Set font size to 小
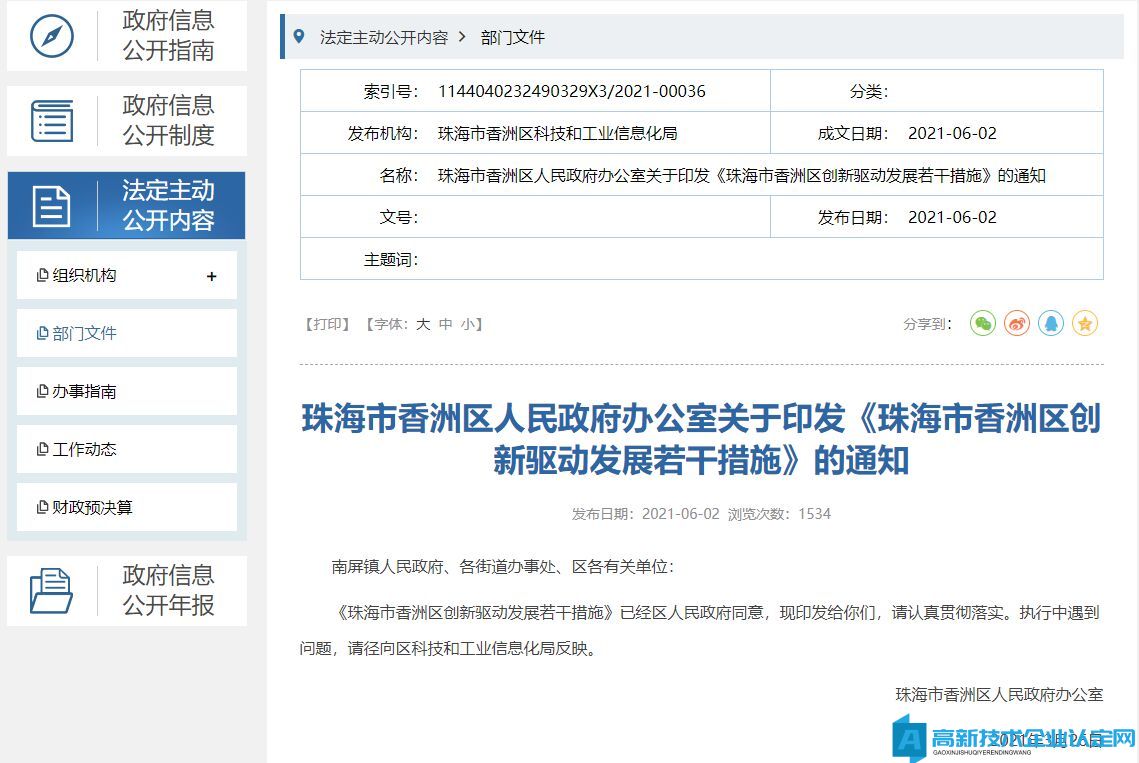 (x=468, y=324)
